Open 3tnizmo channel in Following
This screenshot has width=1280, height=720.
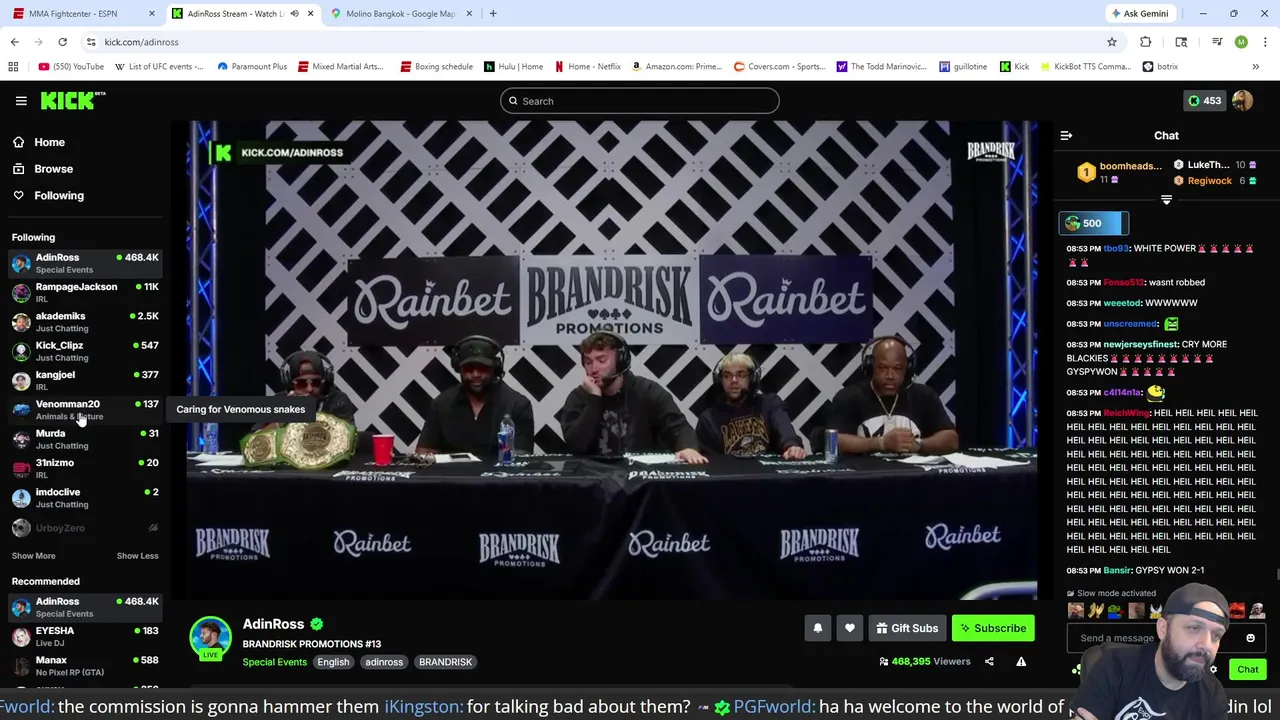tap(85, 468)
